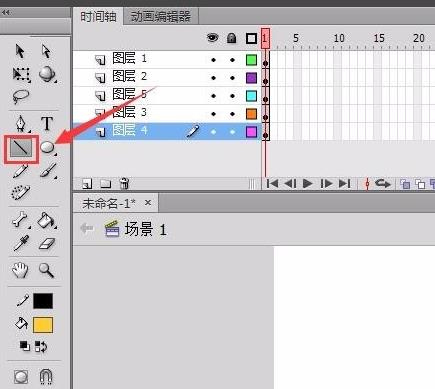Screen dimensions: 435x389
Task: Toggle lock dot for 图层 2
Action: click(x=232, y=78)
